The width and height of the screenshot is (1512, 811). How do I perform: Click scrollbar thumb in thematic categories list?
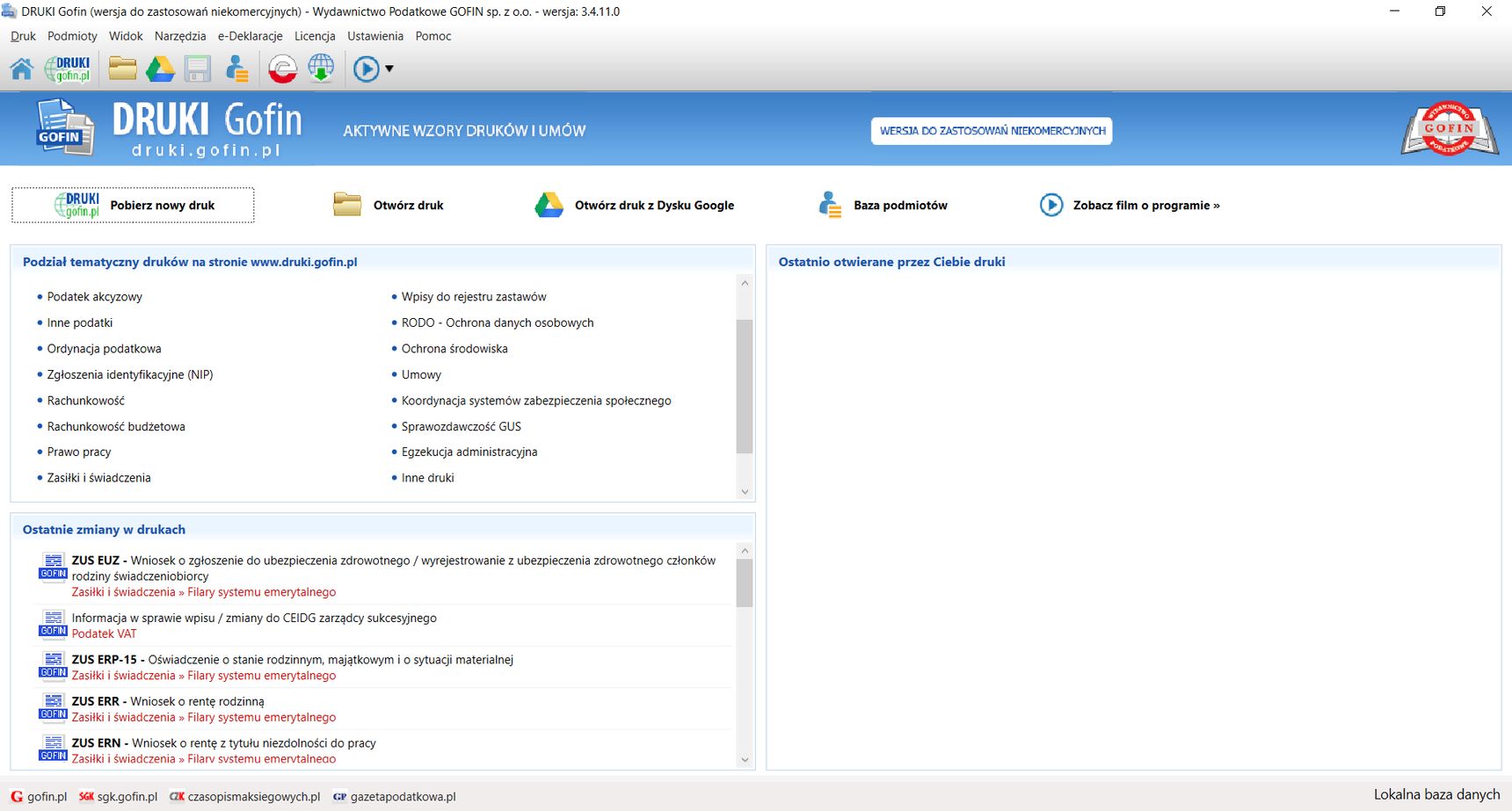[745, 387]
